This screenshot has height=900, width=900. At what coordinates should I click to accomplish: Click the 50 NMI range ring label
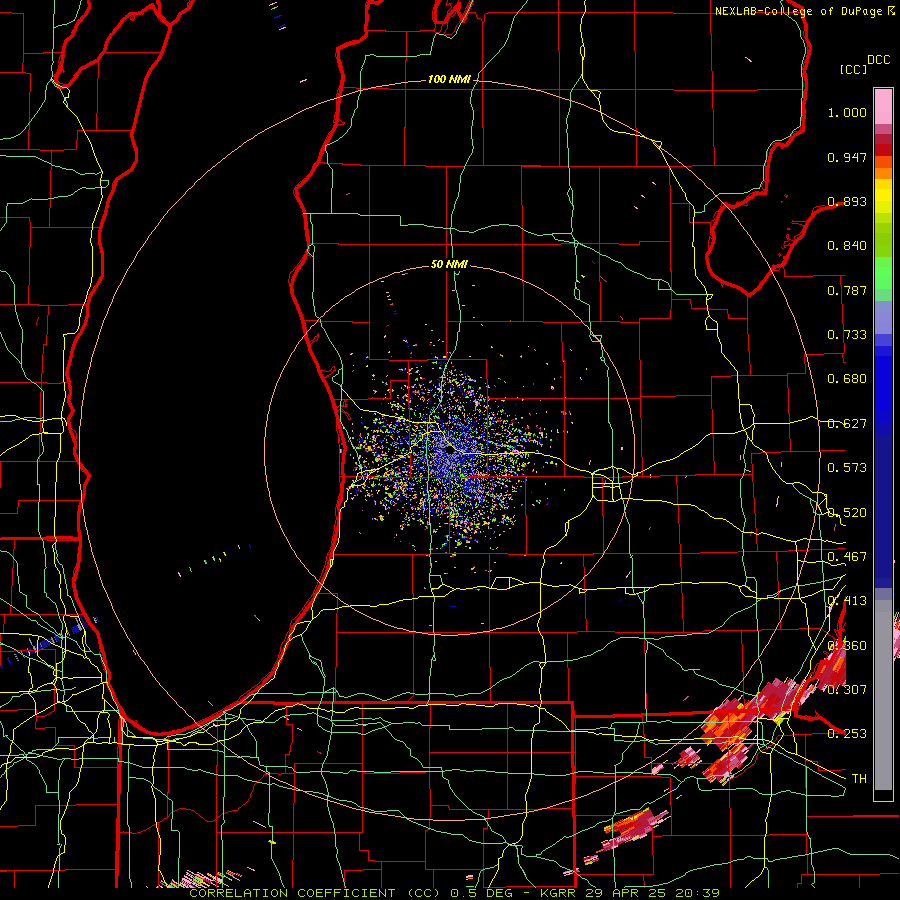(x=449, y=264)
